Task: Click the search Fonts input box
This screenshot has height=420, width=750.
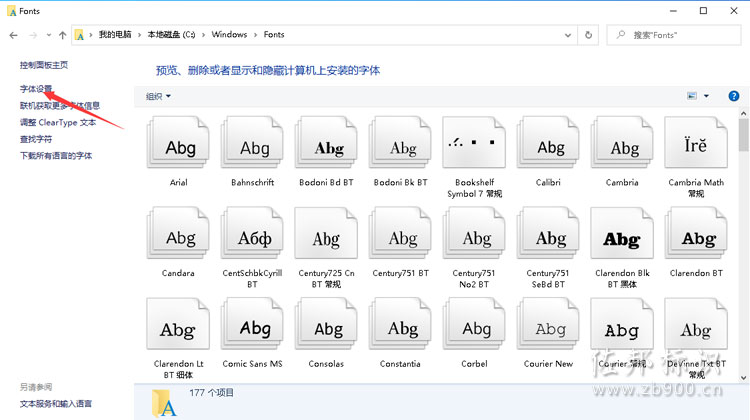Action: [680, 35]
